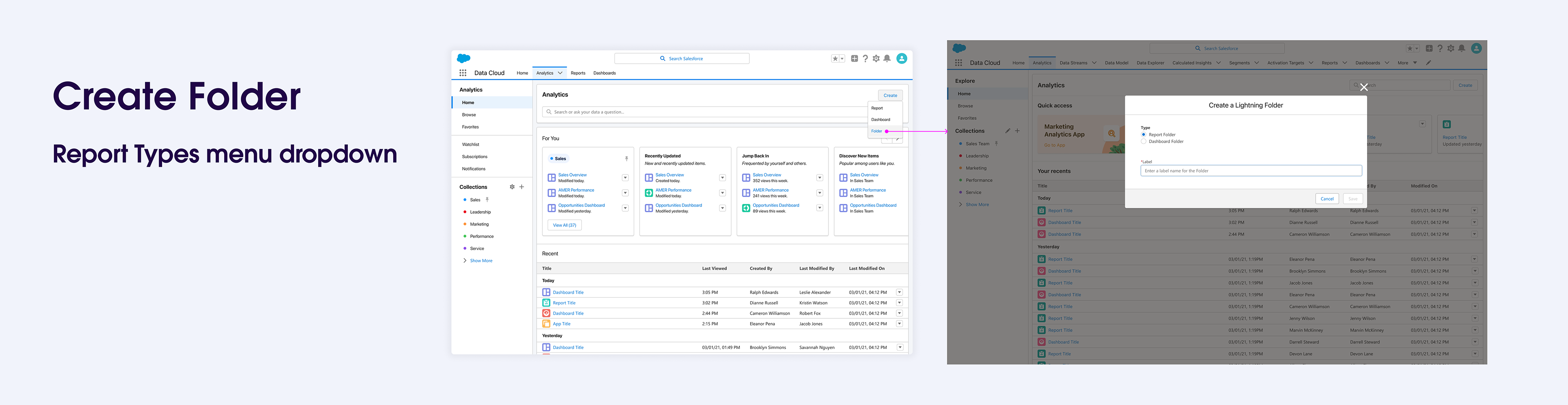Click the Favorites star icon in left window
The image size is (1568, 405).
coord(835,58)
